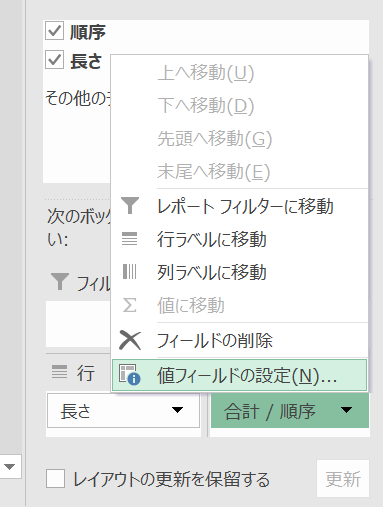This screenshot has width=383, height=507.
Task: Uncheck the 順序 field checkbox
Action: [x=54, y=31]
